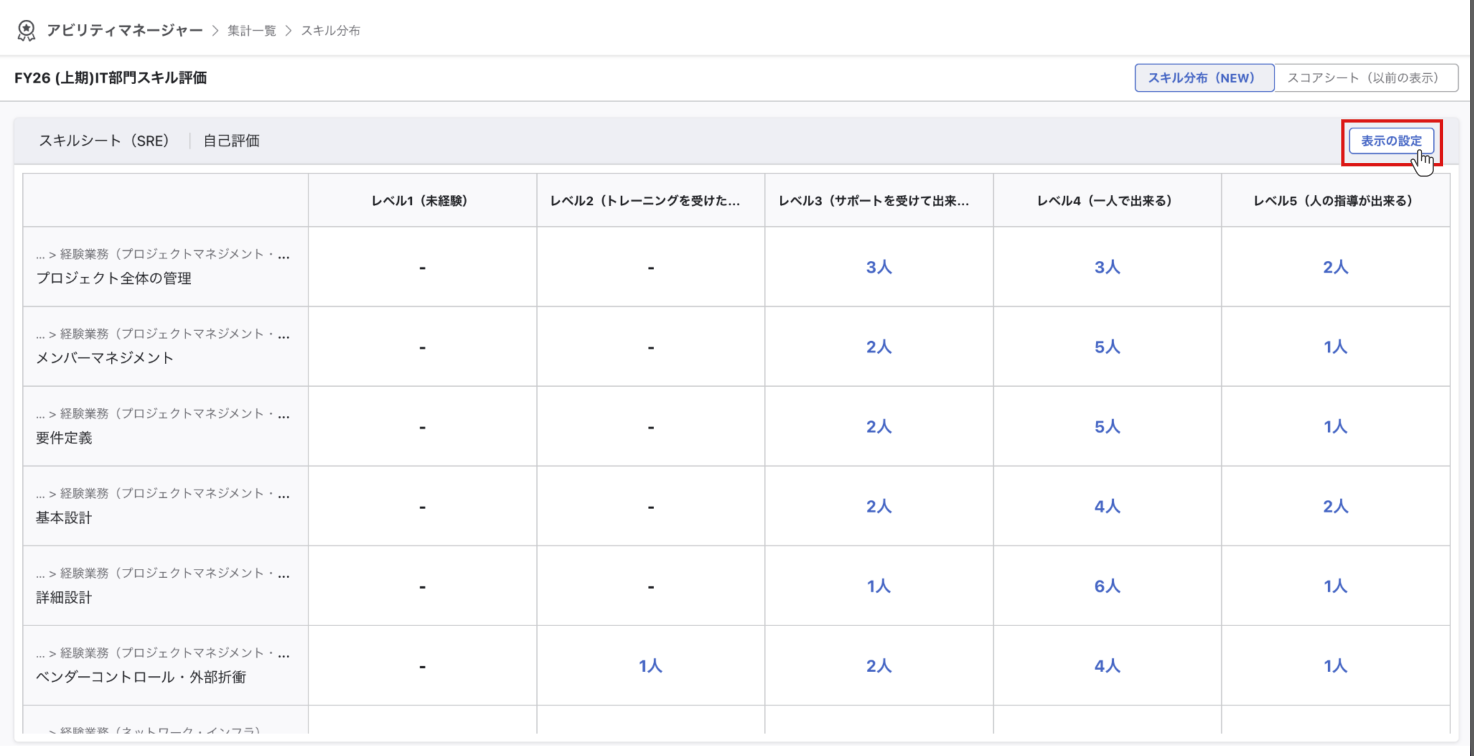Select レベル5 (人の指導が出来る) column header
Viewport: 1474px width, 756px height.
(x=1335, y=200)
